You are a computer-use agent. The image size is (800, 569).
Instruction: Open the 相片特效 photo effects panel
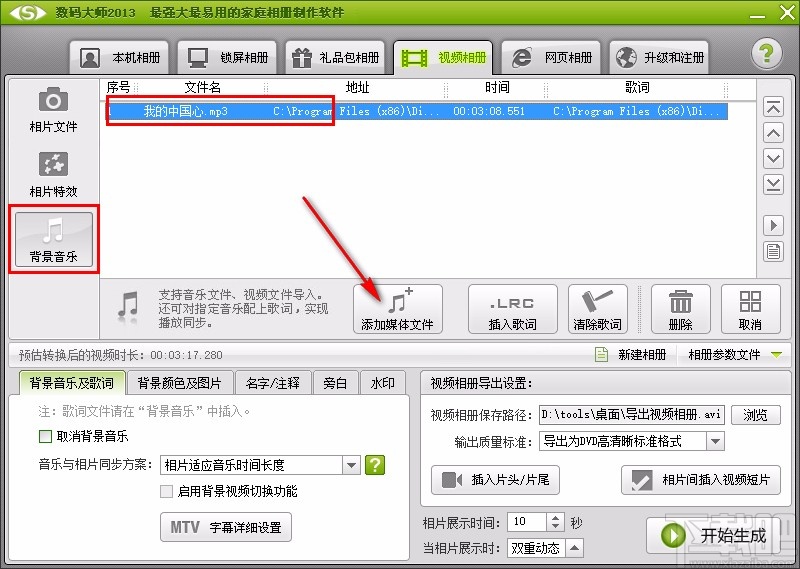tap(53, 175)
